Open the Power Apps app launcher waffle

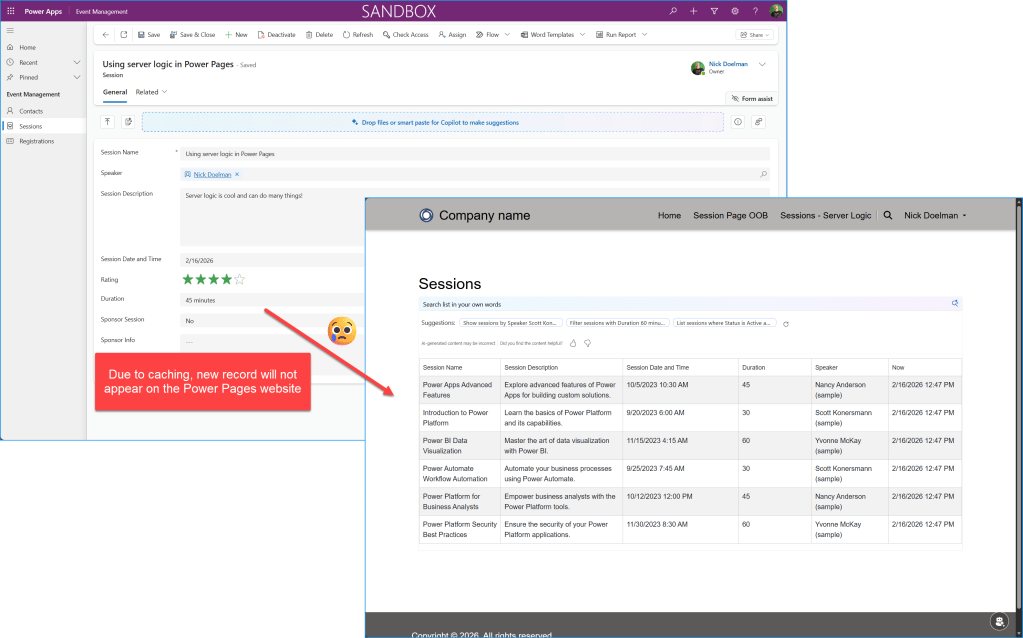pyautogui.click(x=9, y=11)
